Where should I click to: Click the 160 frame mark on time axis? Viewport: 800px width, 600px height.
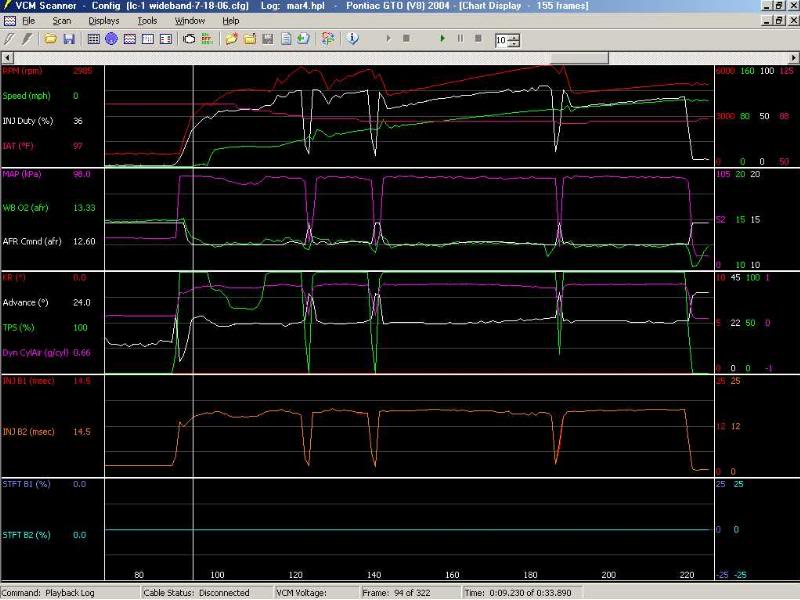coord(452,575)
